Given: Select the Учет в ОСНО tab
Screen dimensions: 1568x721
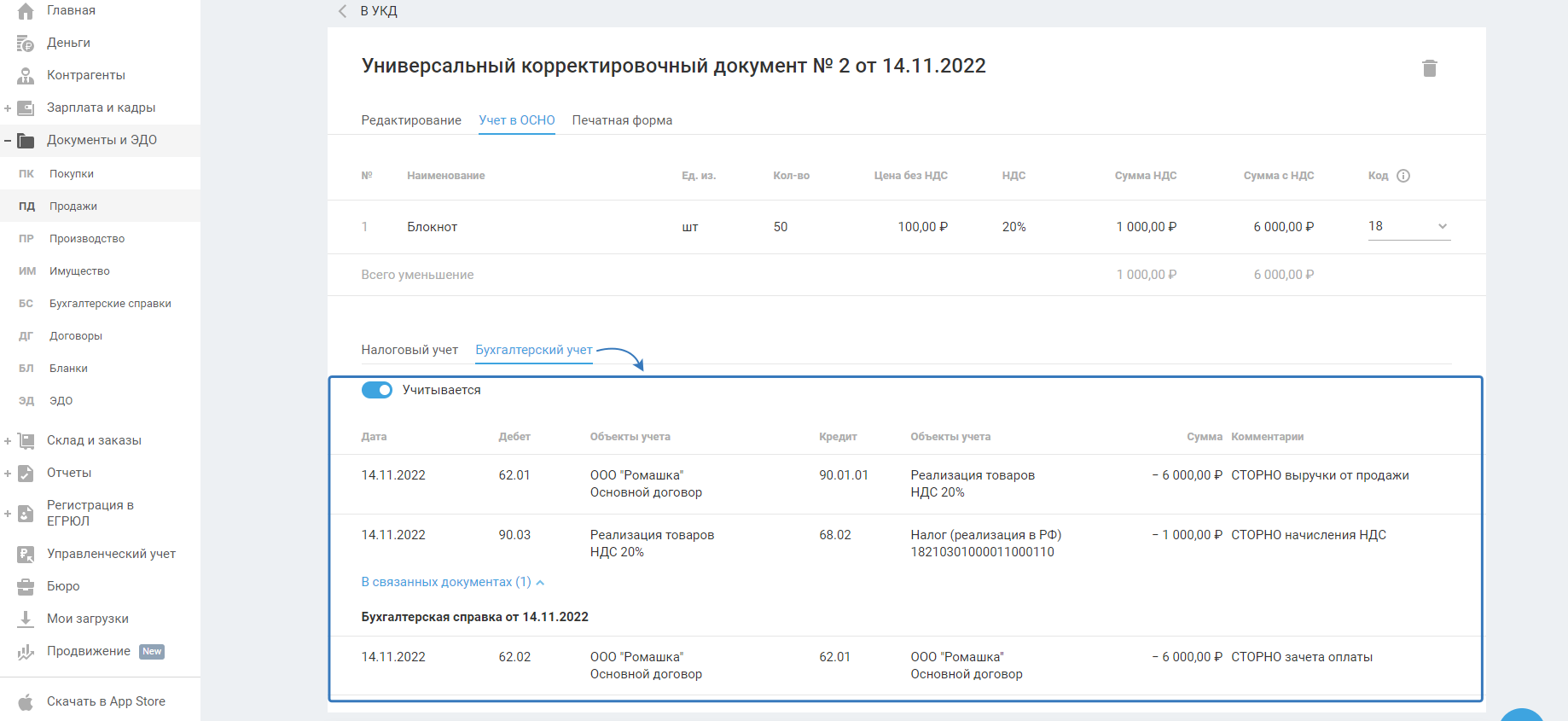Looking at the screenshot, I should coord(517,120).
